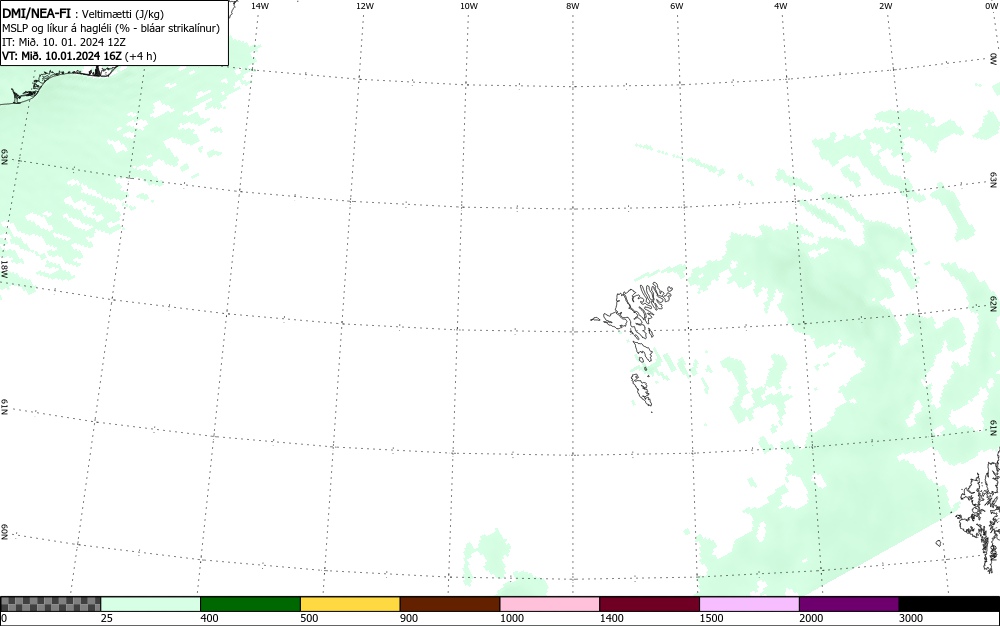Image resolution: width=1000 pixels, height=626 pixels.
Task: Click the DMI/NEA-FI title text
Action: point(36,13)
